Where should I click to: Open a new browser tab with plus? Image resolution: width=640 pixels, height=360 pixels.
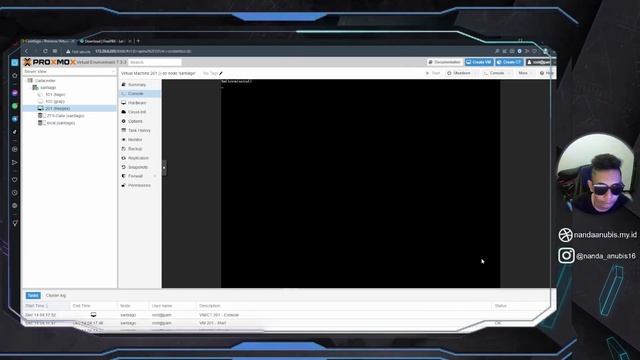point(138,41)
